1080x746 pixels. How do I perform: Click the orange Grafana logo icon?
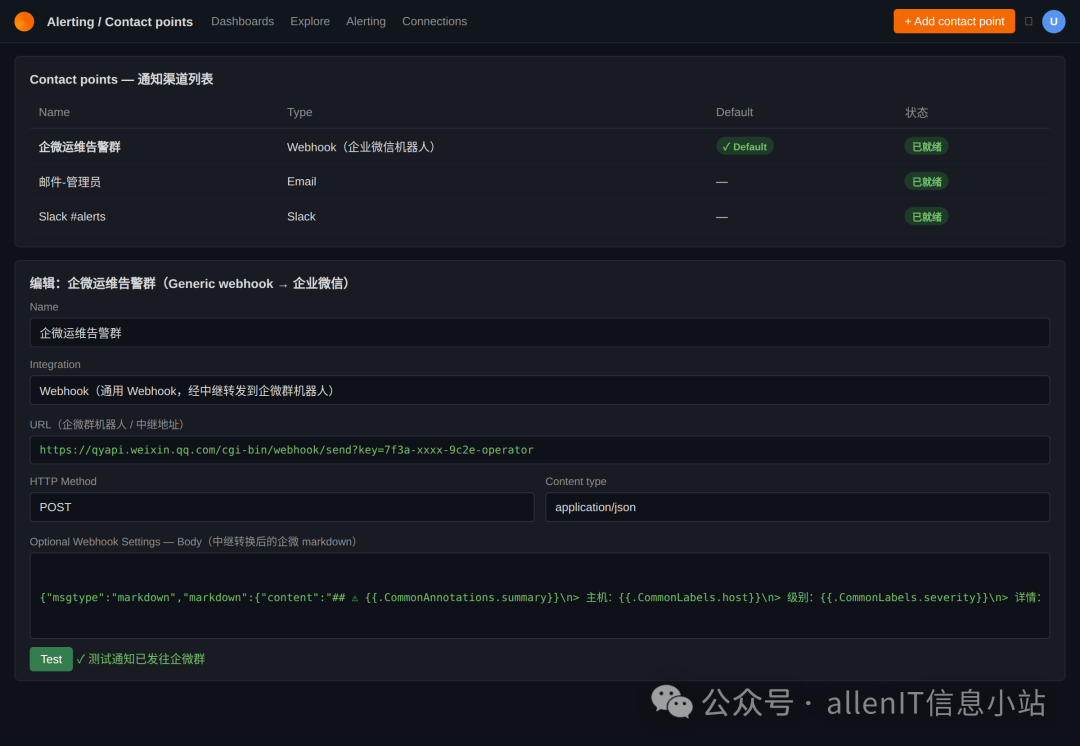click(x=24, y=21)
